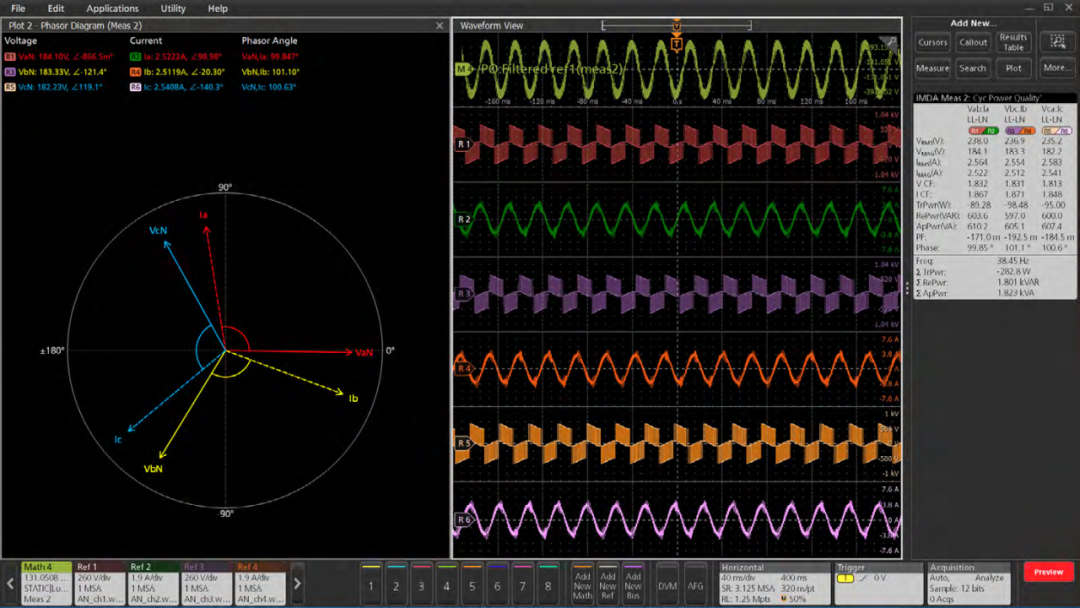Click the red Preview button
The height and width of the screenshot is (608, 1080).
1048,572
